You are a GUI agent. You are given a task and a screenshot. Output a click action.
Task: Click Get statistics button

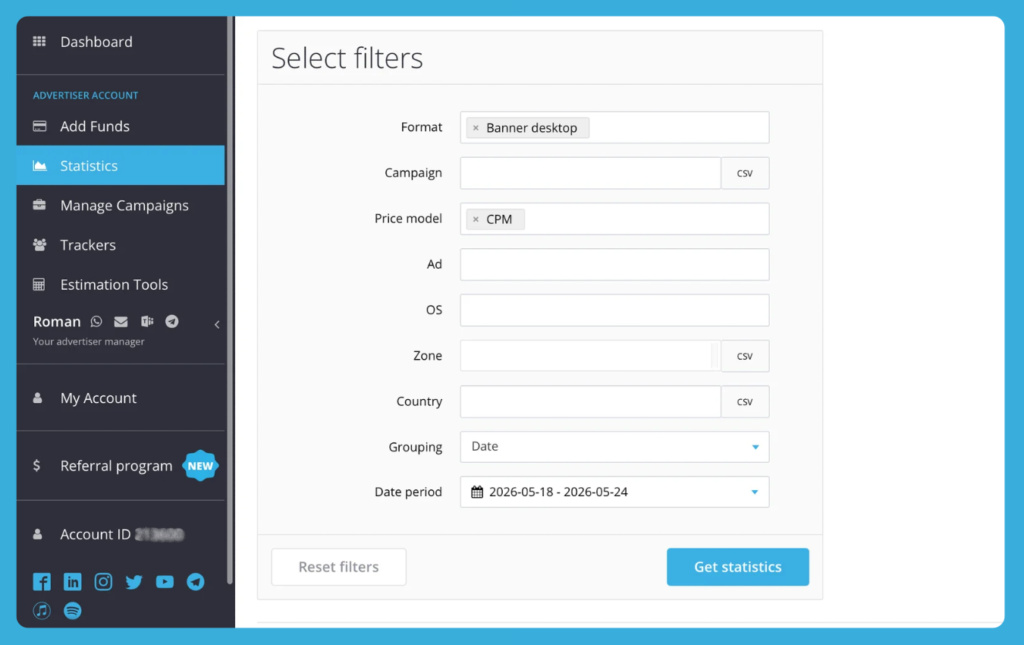(738, 567)
